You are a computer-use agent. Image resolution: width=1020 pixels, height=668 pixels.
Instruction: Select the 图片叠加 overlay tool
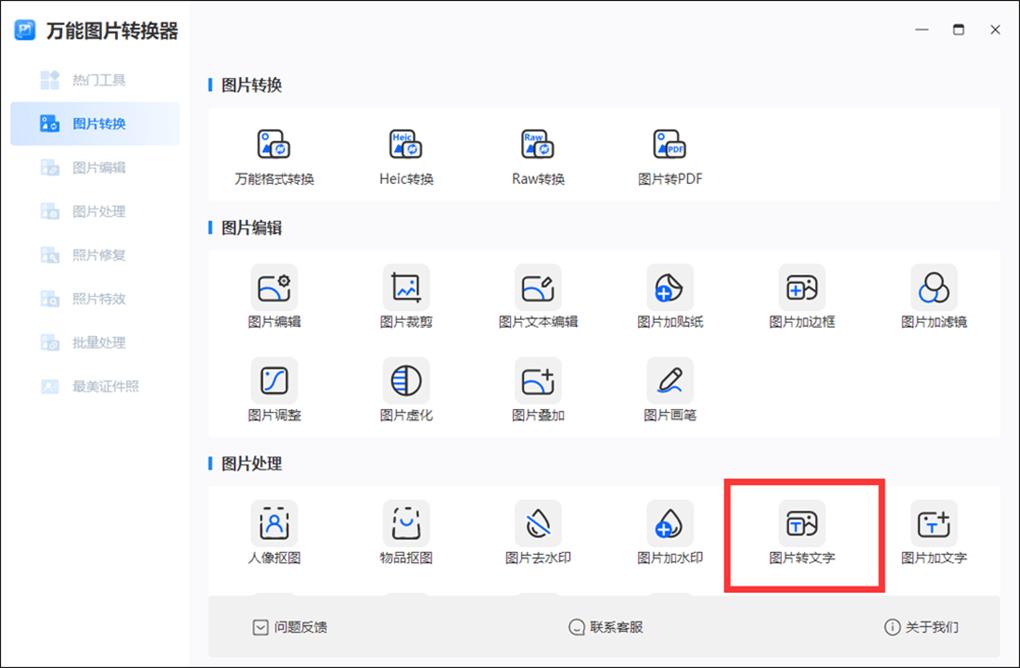[537, 390]
